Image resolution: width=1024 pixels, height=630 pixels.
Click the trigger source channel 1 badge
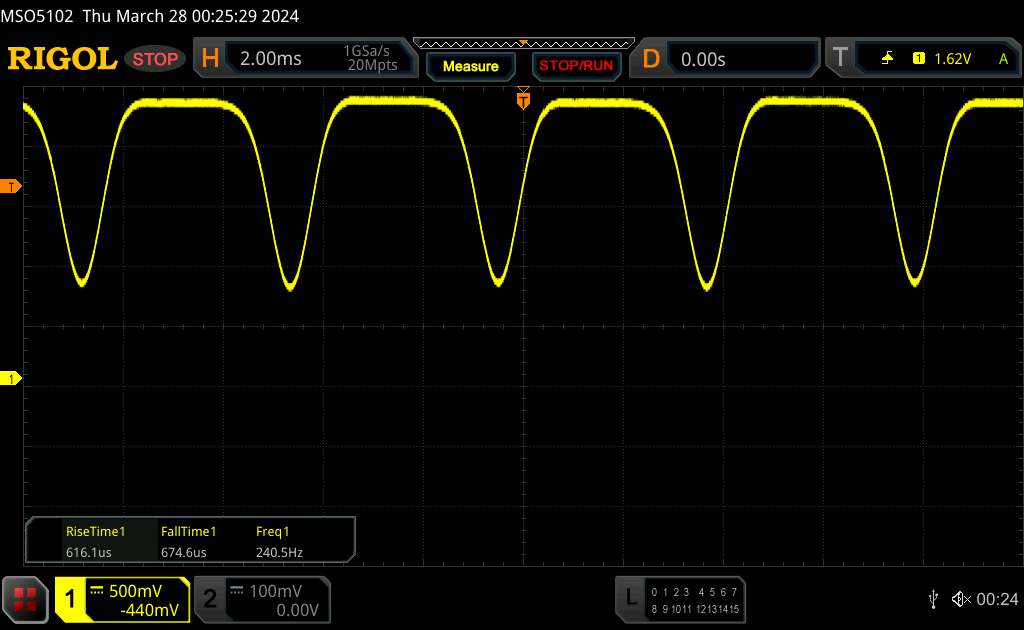(x=918, y=59)
